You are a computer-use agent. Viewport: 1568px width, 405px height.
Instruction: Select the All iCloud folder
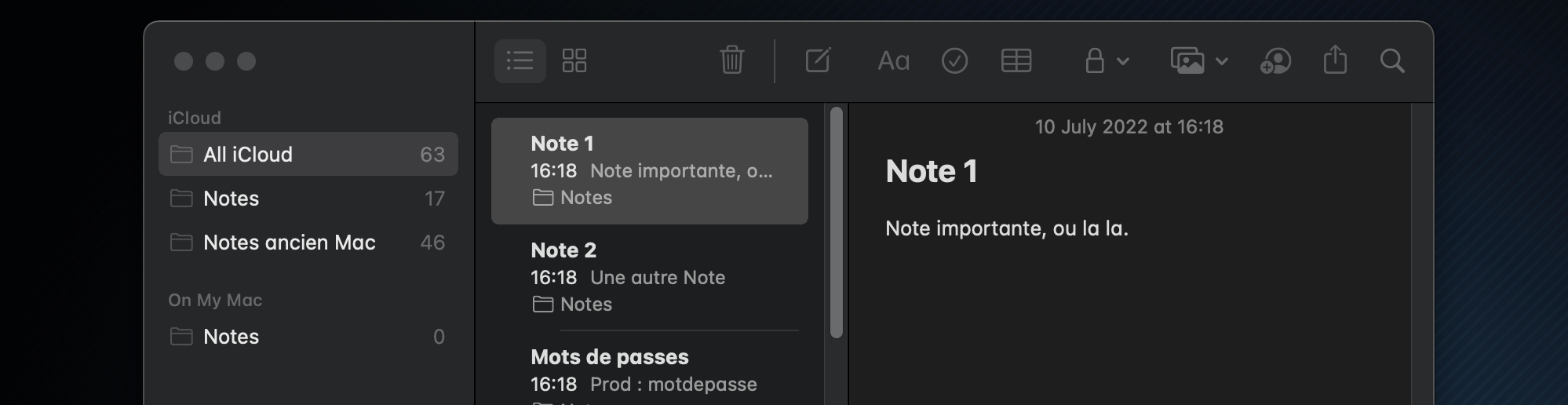click(308, 155)
